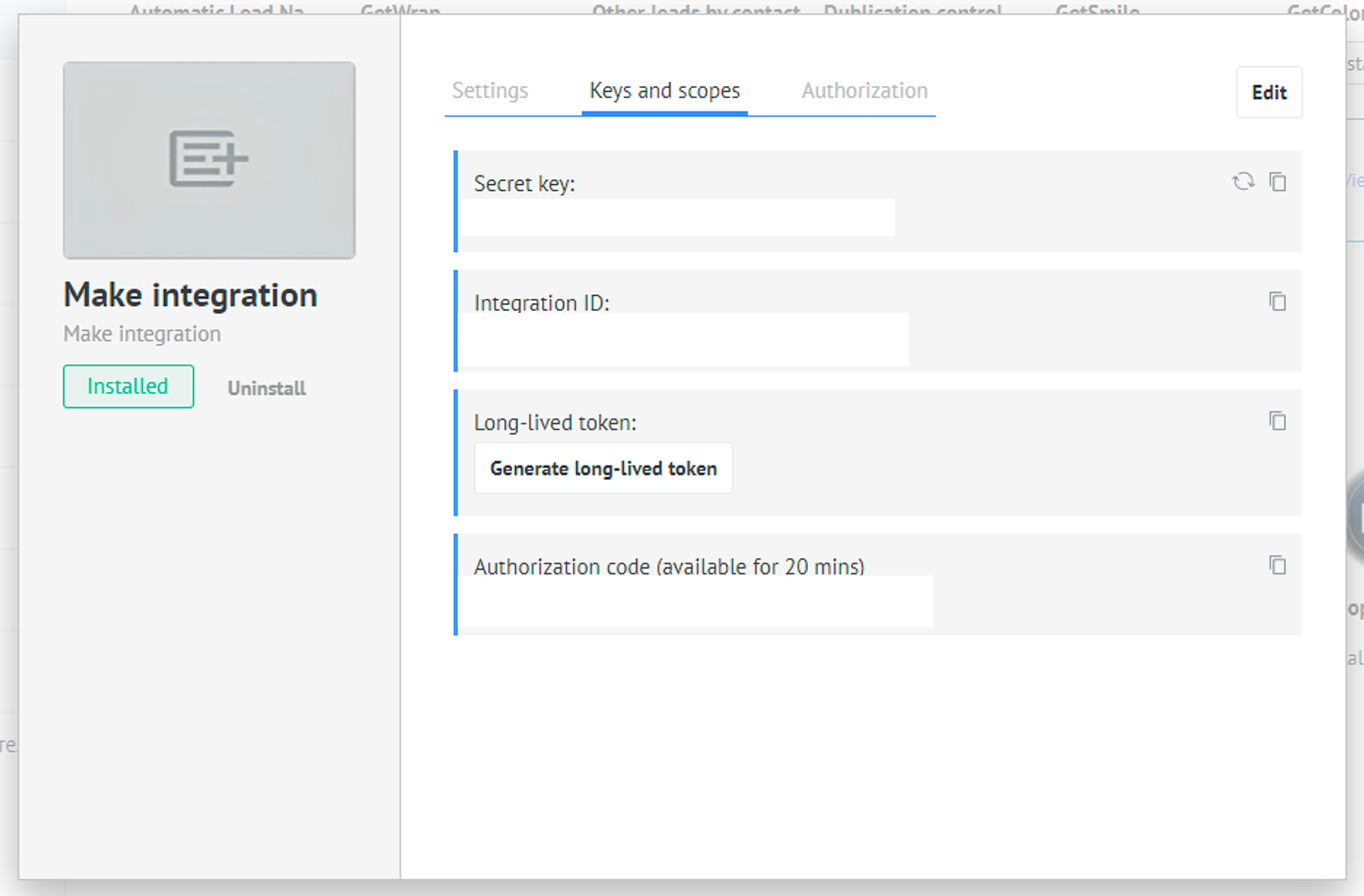Regenerate the Secret key with refresh icon
Screen dimensions: 1364x896
pos(1243,181)
